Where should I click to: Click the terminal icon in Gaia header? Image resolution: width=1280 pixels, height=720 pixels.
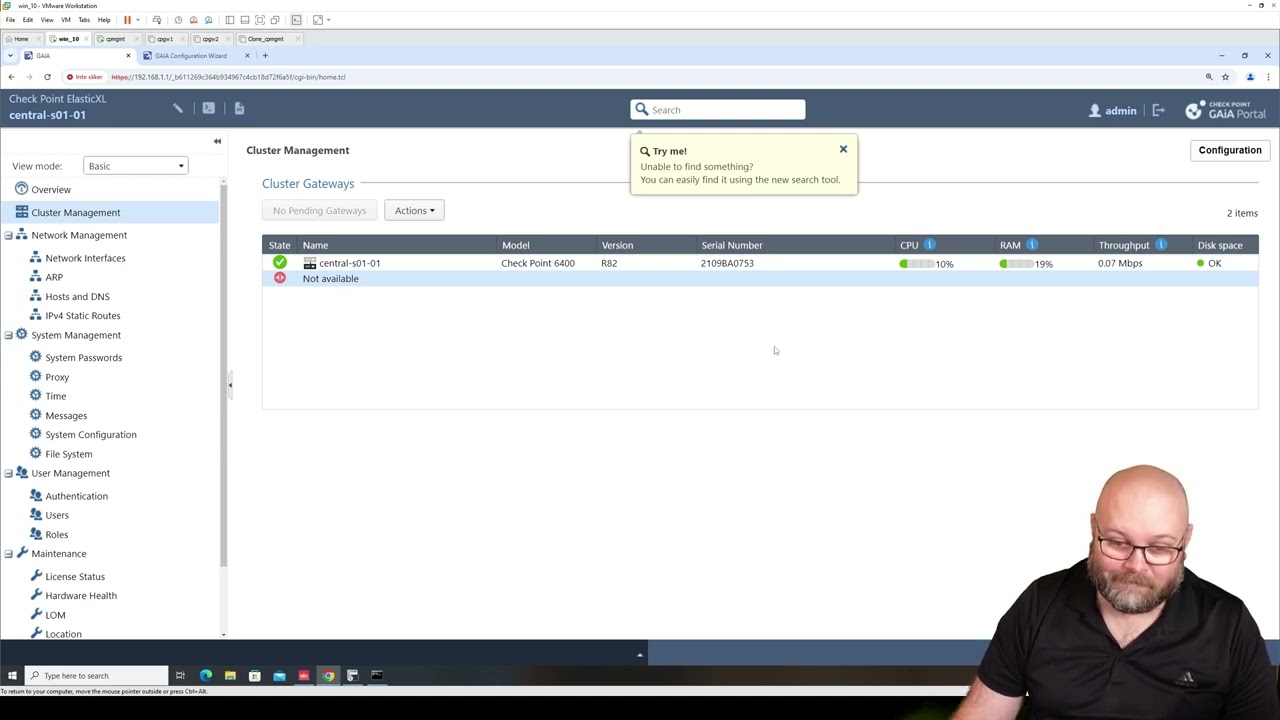point(208,108)
